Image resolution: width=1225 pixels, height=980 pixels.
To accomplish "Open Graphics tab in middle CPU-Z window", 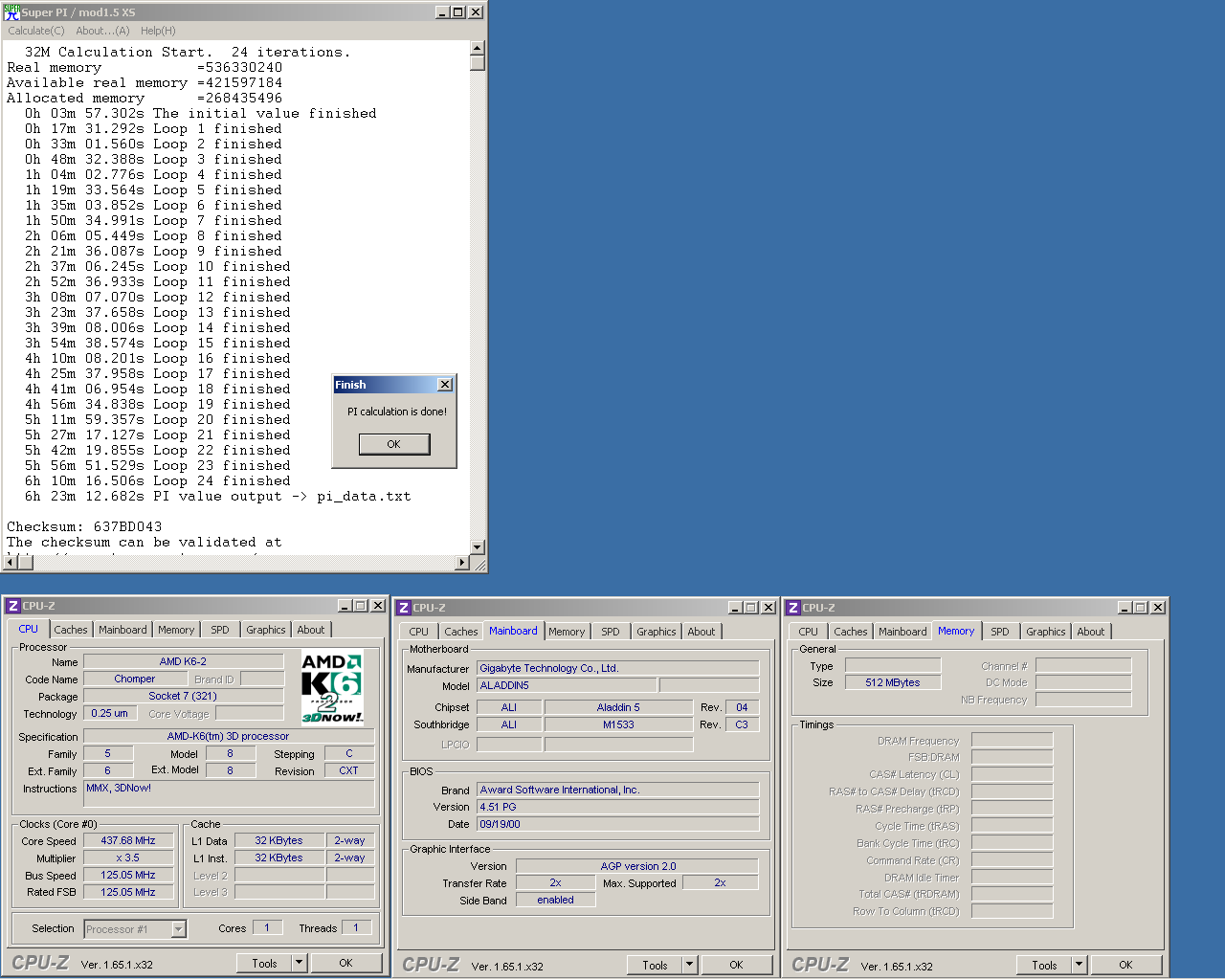I will tap(657, 632).
